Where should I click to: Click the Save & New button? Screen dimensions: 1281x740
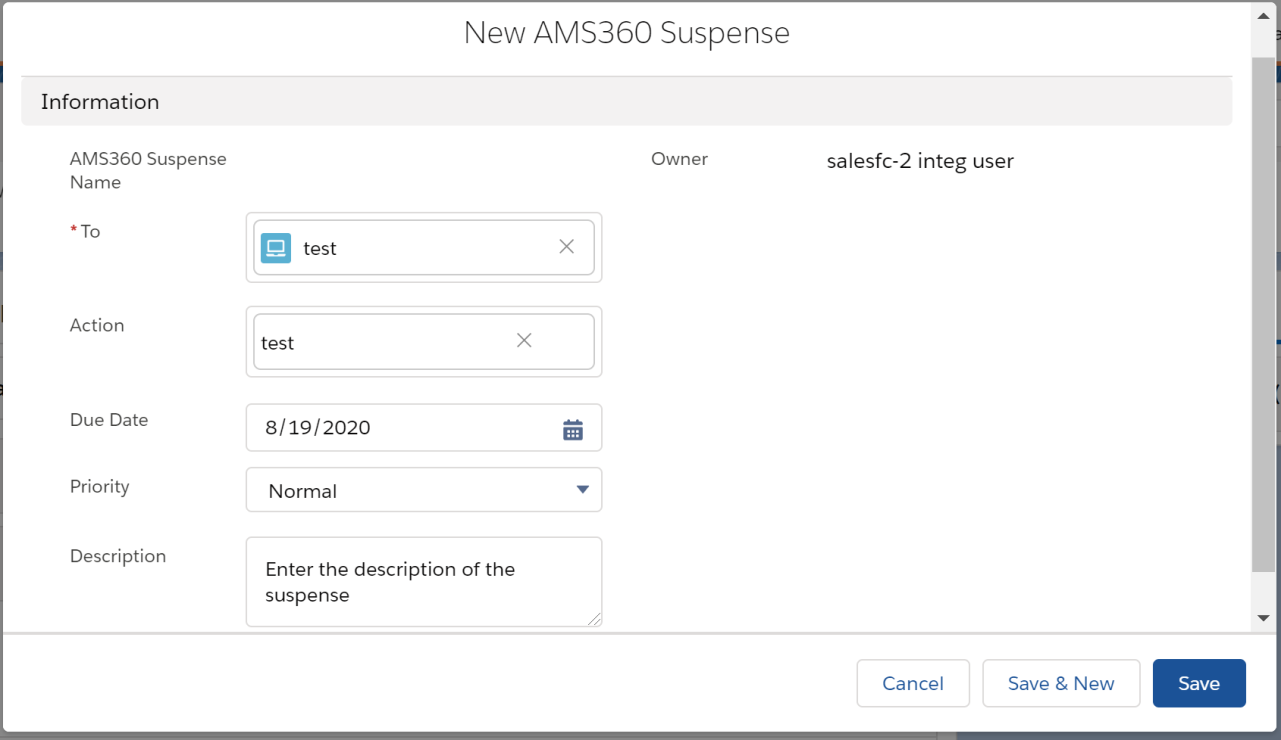point(1060,683)
